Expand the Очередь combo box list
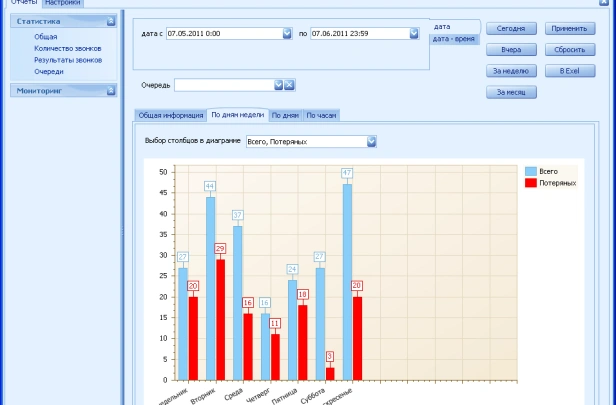Screen dimensions: 616x405 pos(277,85)
